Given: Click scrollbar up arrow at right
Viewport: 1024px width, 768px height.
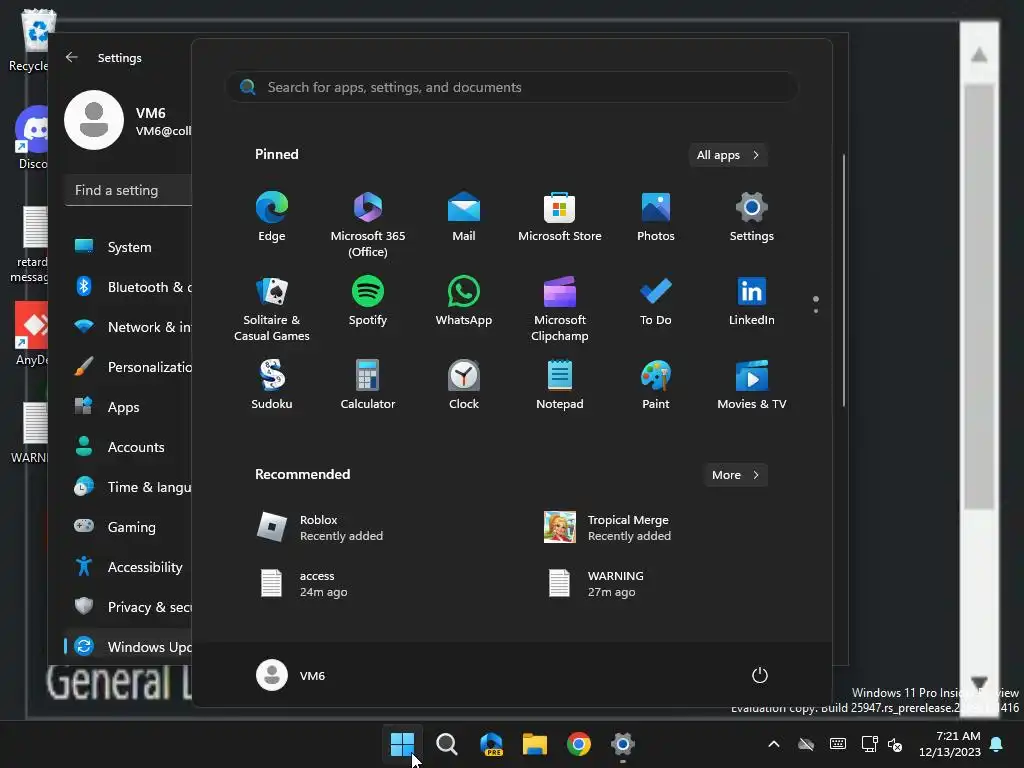Looking at the screenshot, I should [x=979, y=55].
